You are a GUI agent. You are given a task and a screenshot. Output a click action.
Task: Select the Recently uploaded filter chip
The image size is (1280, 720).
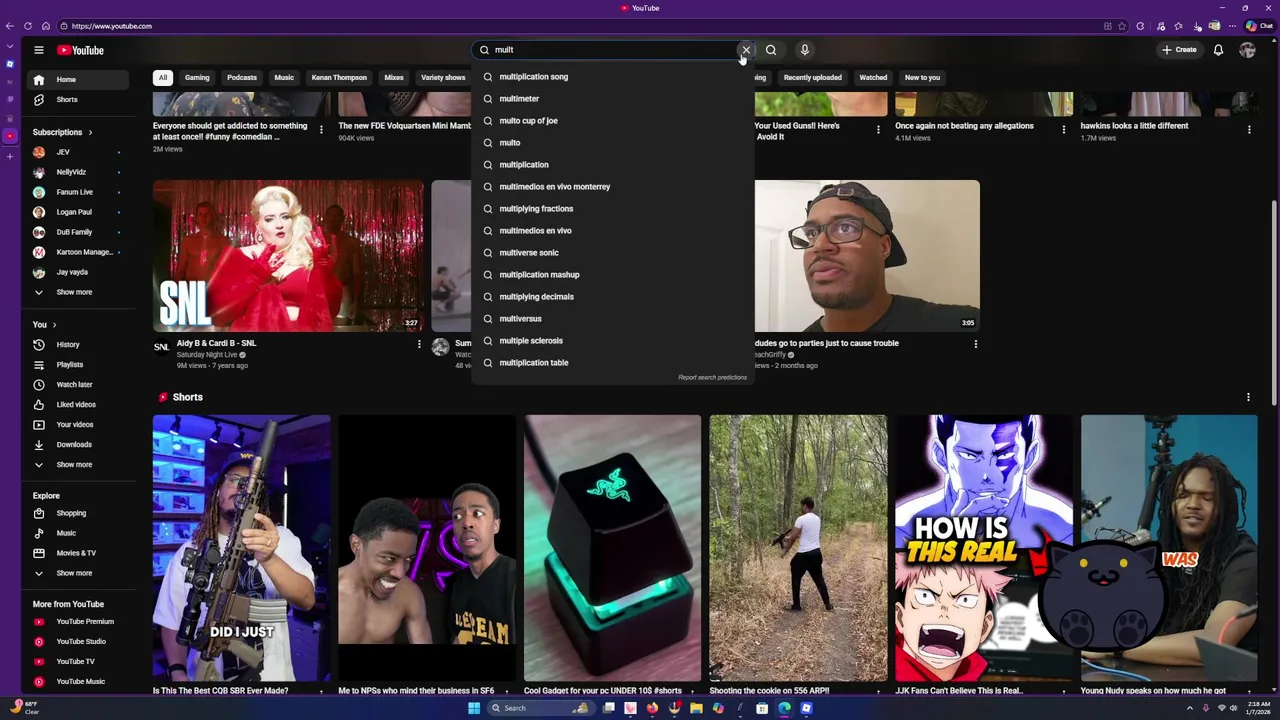coord(812,77)
